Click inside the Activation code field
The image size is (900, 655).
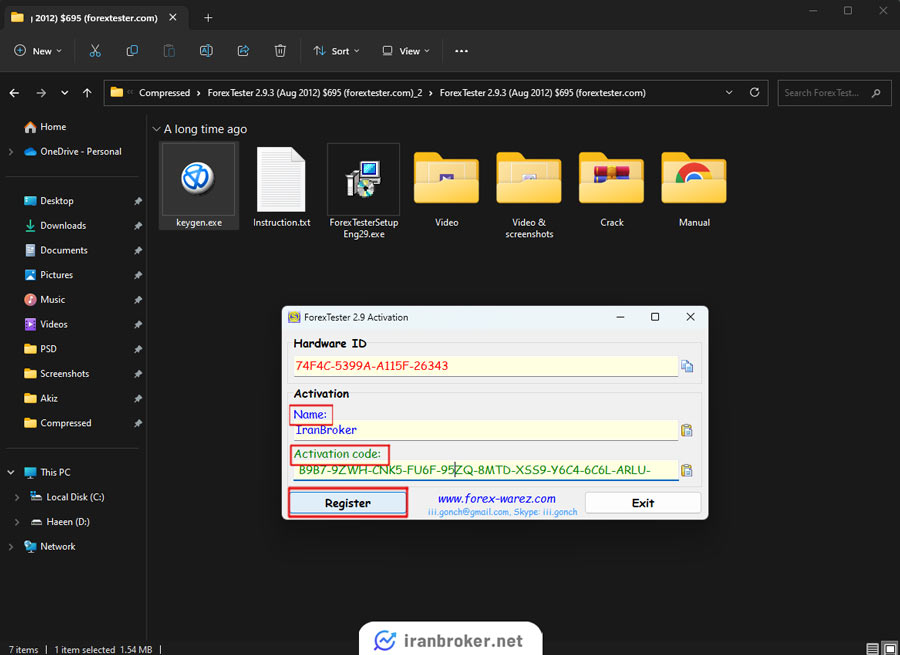tap(486, 470)
